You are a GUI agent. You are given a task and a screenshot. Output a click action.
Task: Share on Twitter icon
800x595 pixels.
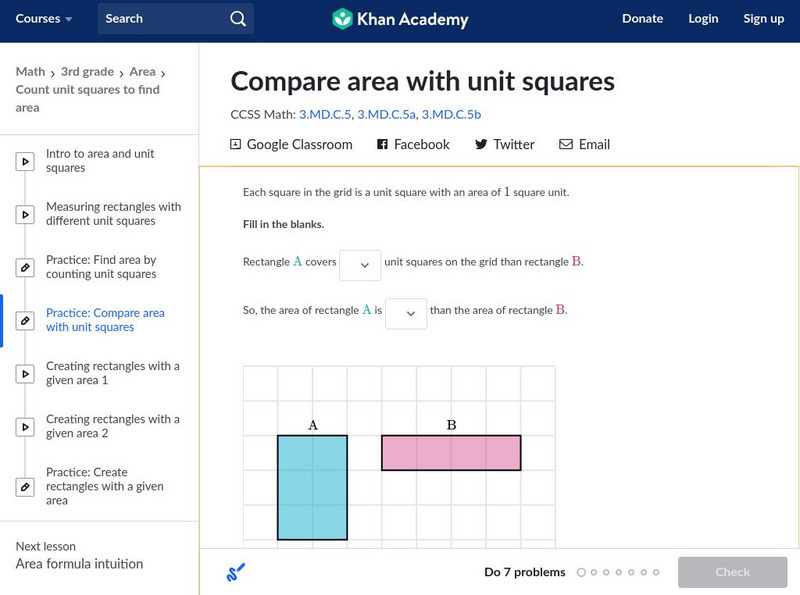481,145
